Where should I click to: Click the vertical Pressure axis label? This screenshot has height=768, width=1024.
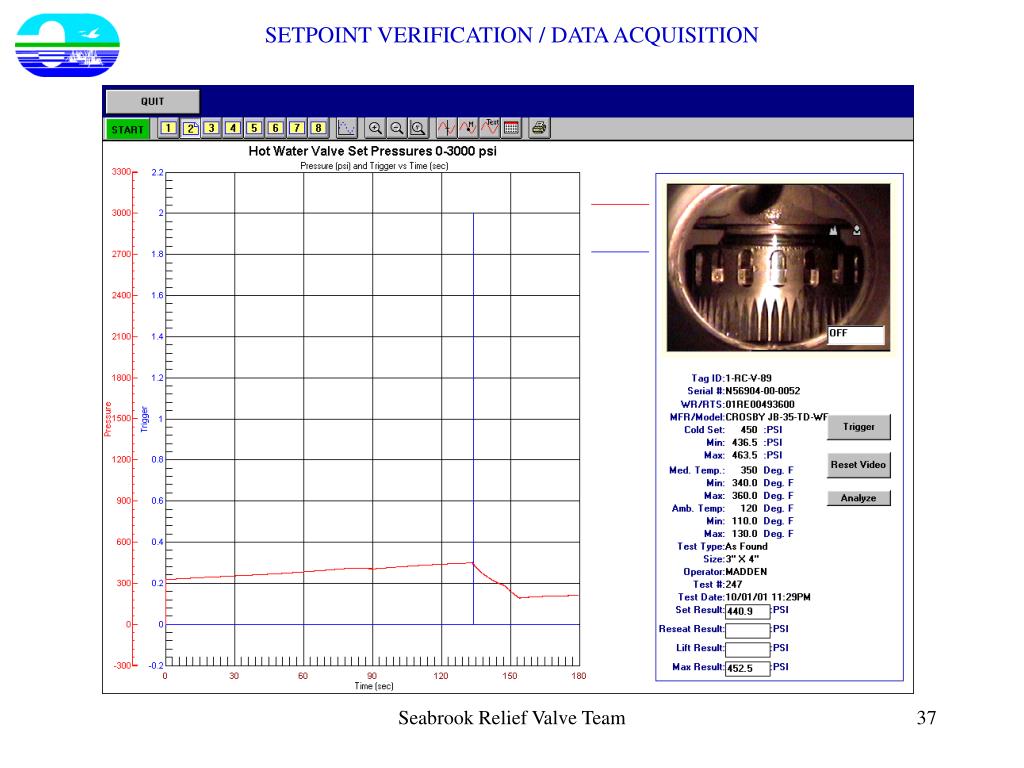pyautogui.click(x=108, y=419)
